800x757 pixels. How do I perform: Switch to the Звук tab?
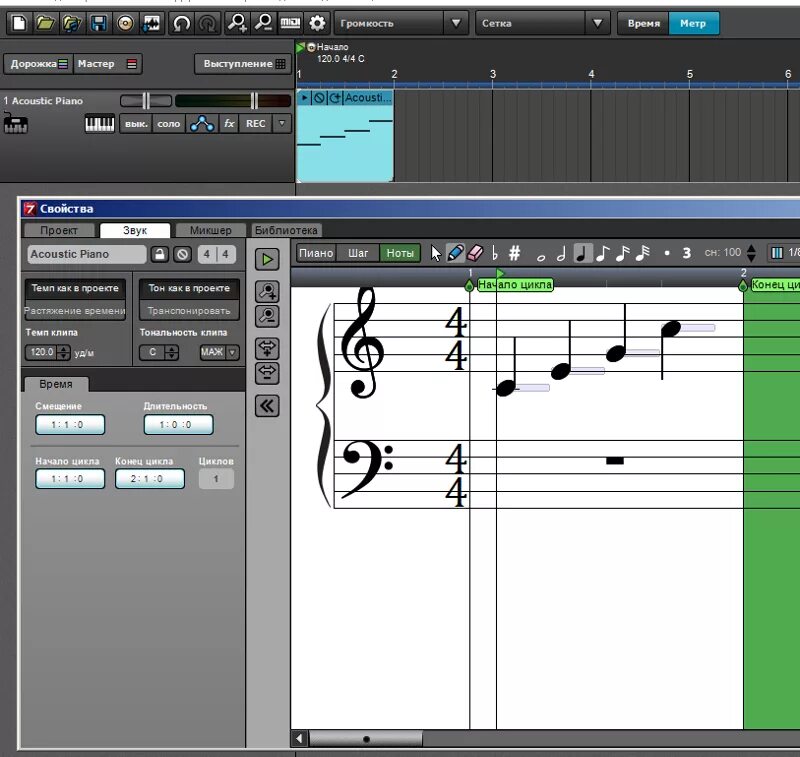[x=135, y=230]
